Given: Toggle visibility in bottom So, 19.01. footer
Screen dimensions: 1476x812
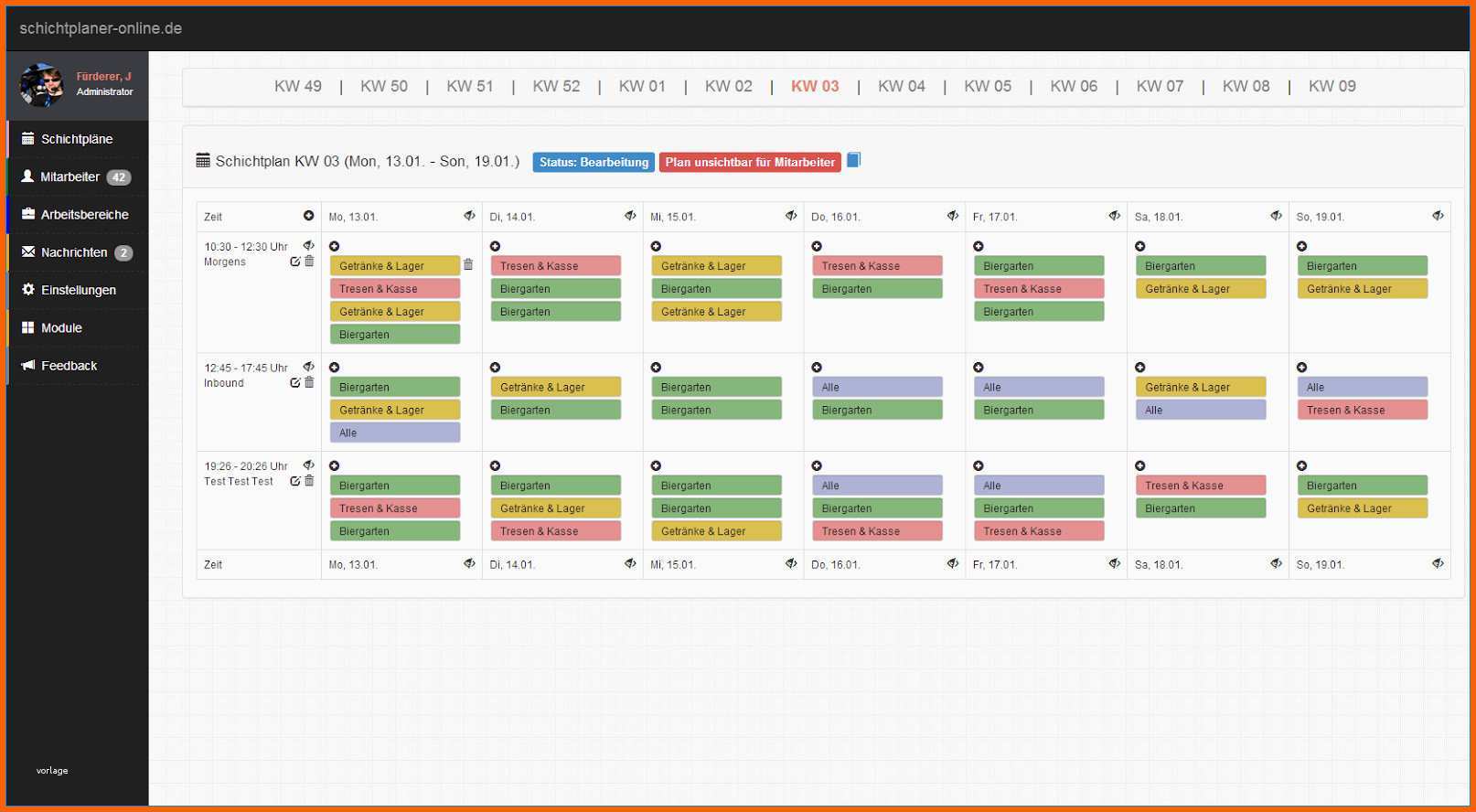Looking at the screenshot, I should click(x=1438, y=563).
